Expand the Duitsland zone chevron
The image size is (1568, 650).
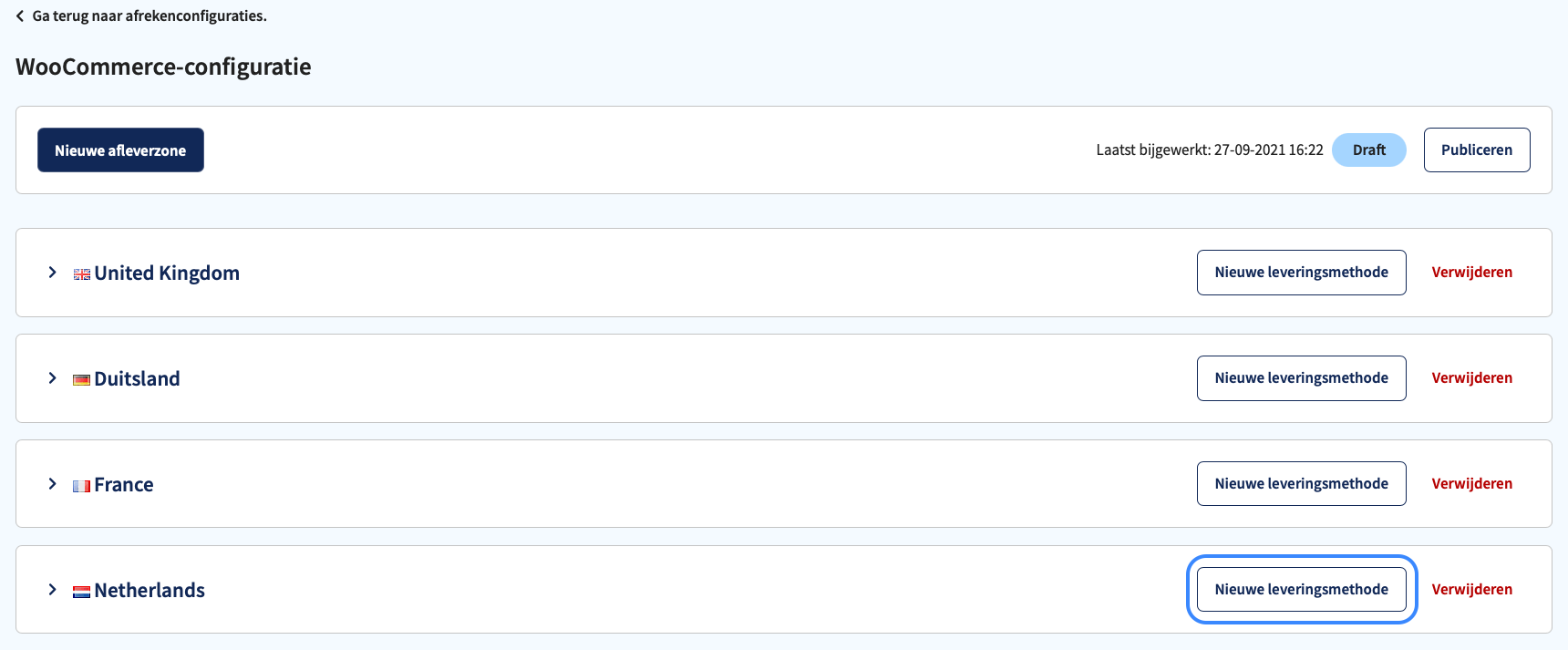[x=52, y=378]
